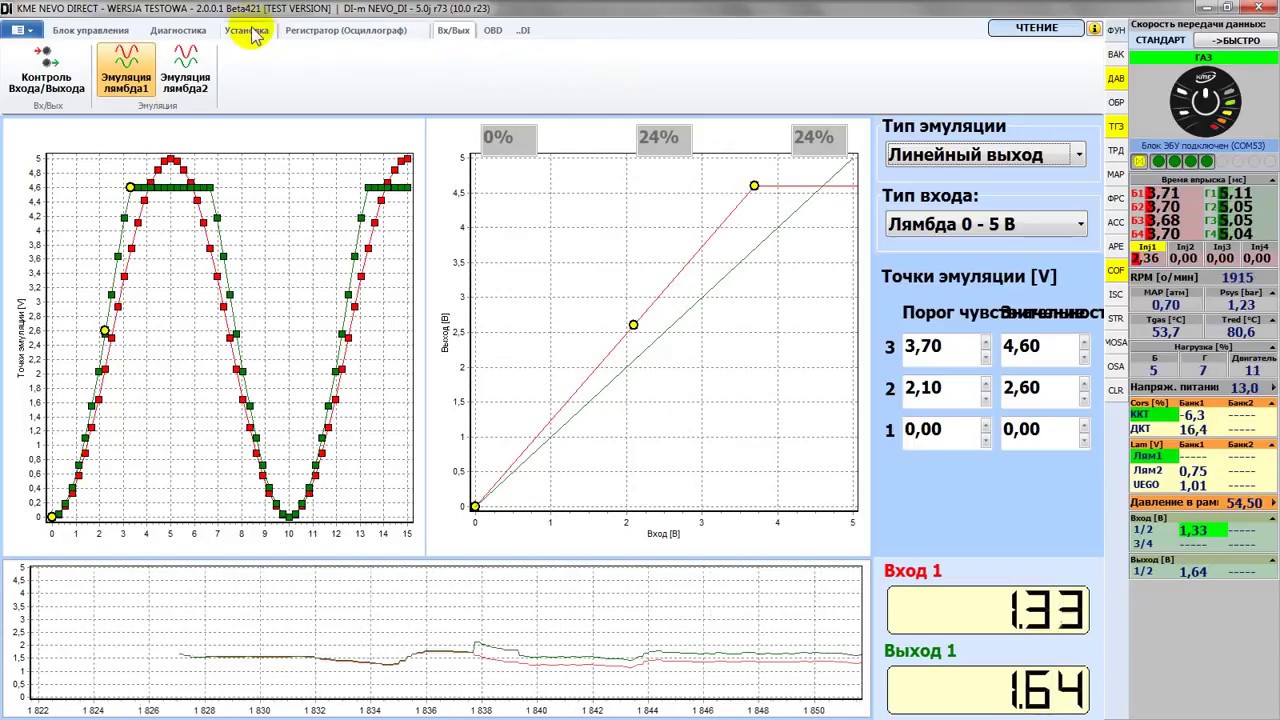Screen dimensions: 1280x720
Task: Open the МАР side tab
Action: [1116, 174]
